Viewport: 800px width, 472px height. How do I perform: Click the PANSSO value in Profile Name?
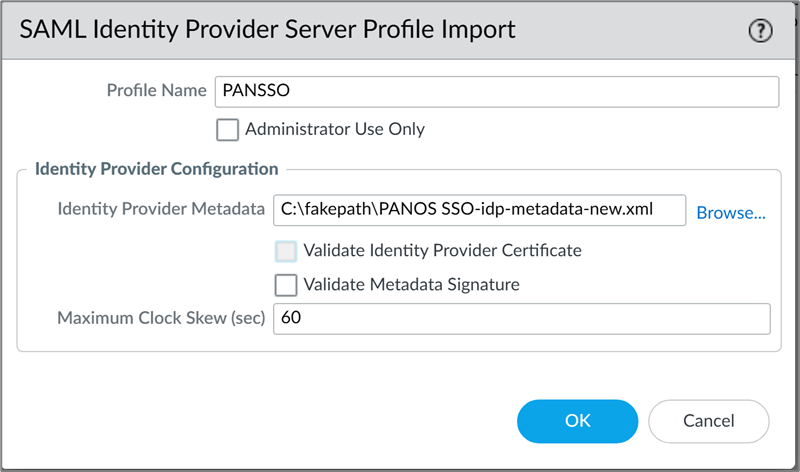coord(256,91)
